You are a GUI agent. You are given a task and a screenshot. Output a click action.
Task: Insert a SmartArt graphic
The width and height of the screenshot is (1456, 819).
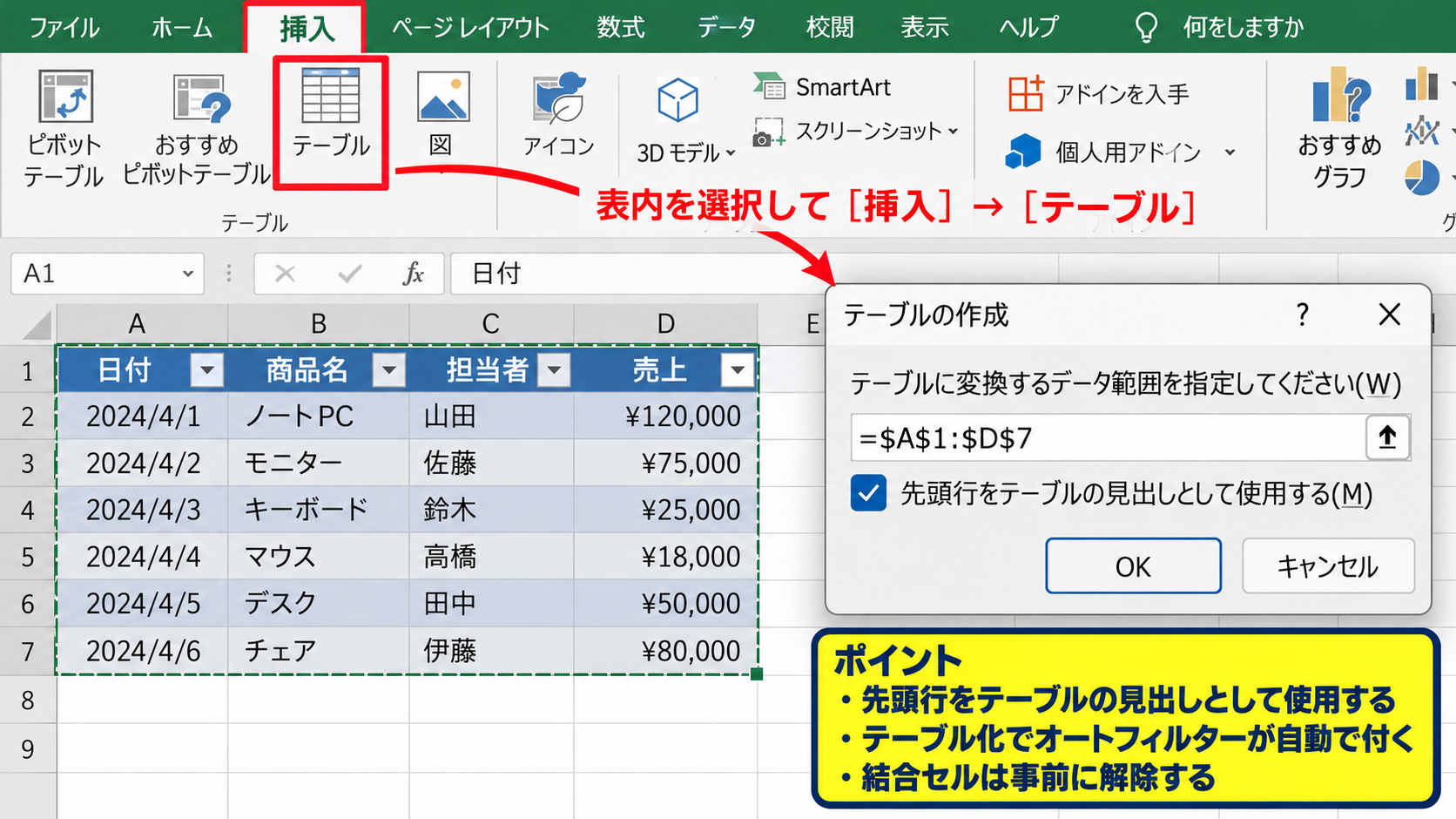point(822,87)
